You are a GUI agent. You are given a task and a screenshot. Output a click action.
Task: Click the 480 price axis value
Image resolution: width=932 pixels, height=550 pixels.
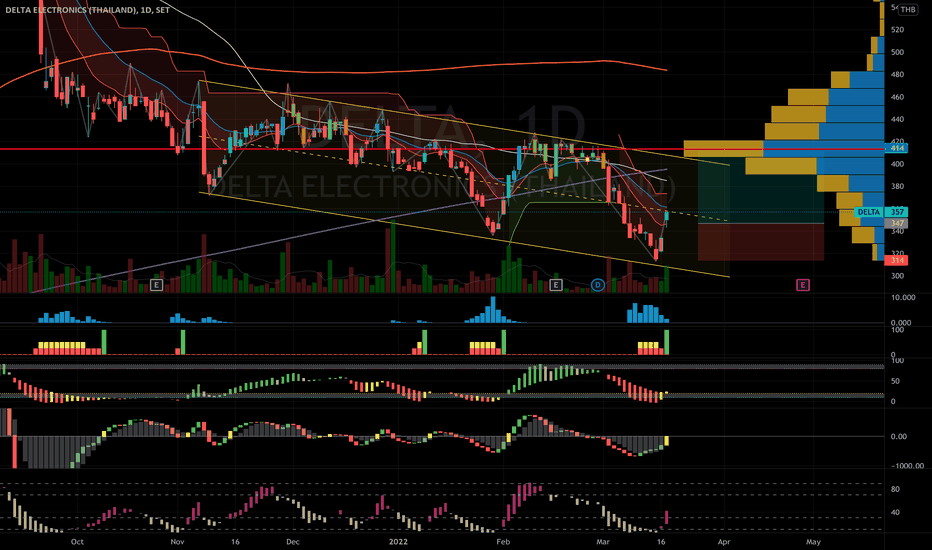(898, 74)
